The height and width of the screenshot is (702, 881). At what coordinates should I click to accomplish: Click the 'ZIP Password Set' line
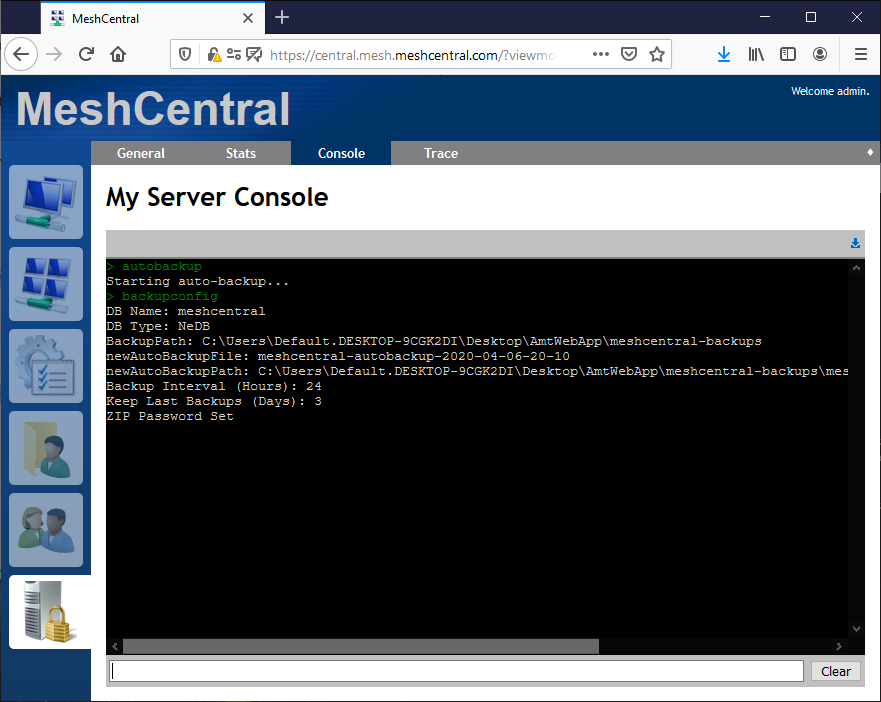click(170, 416)
